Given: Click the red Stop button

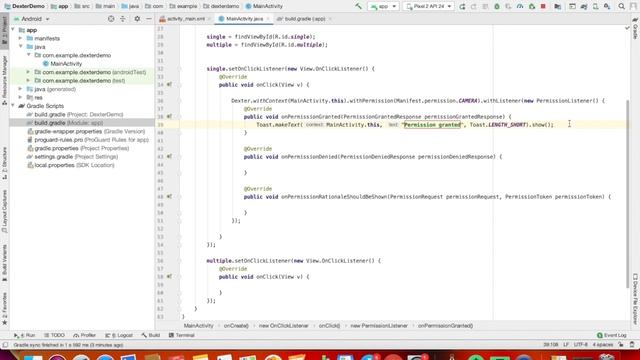Looking at the screenshot, I should [543, 7].
